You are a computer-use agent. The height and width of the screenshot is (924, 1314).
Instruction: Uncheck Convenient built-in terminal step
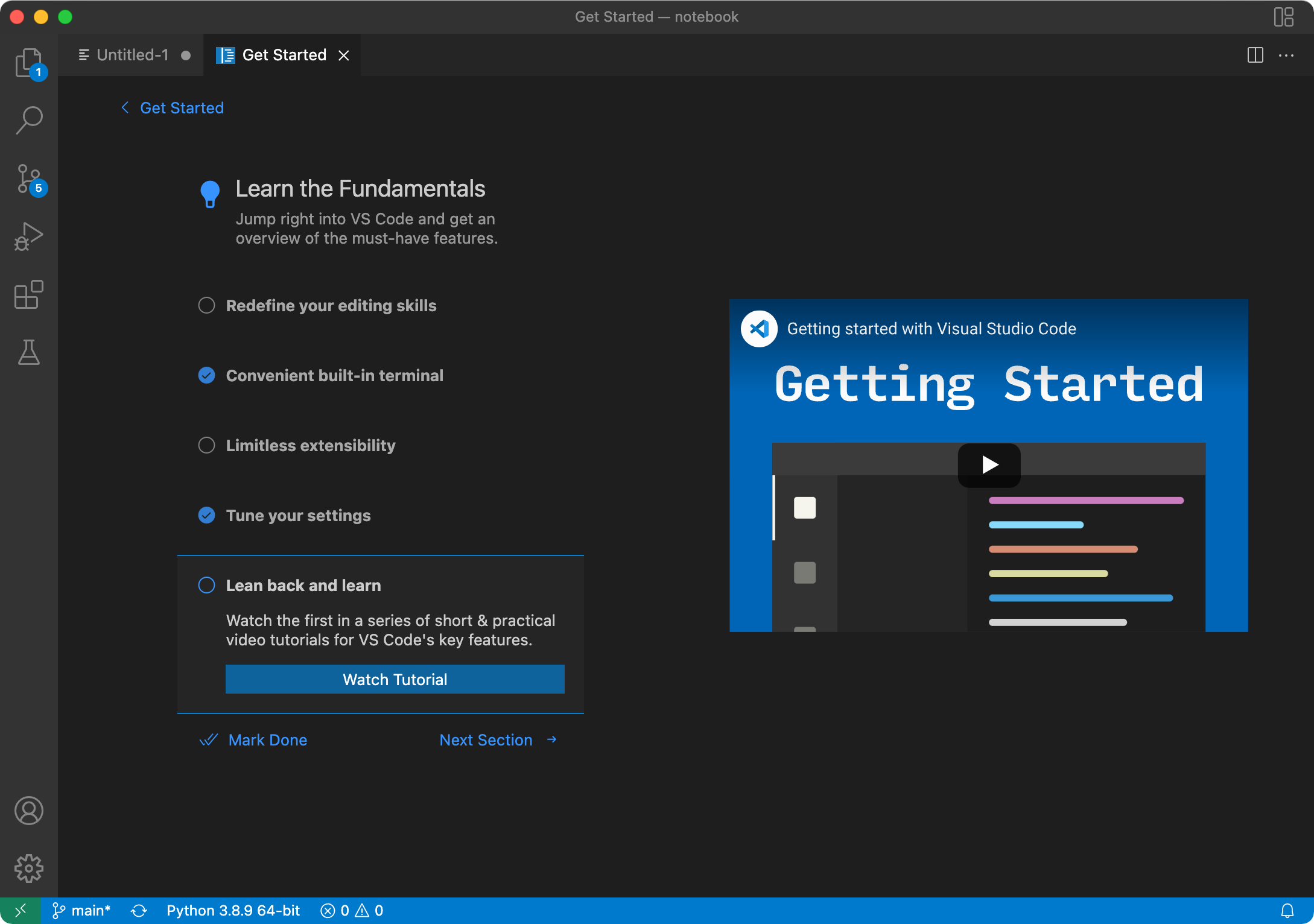[206, 375]
